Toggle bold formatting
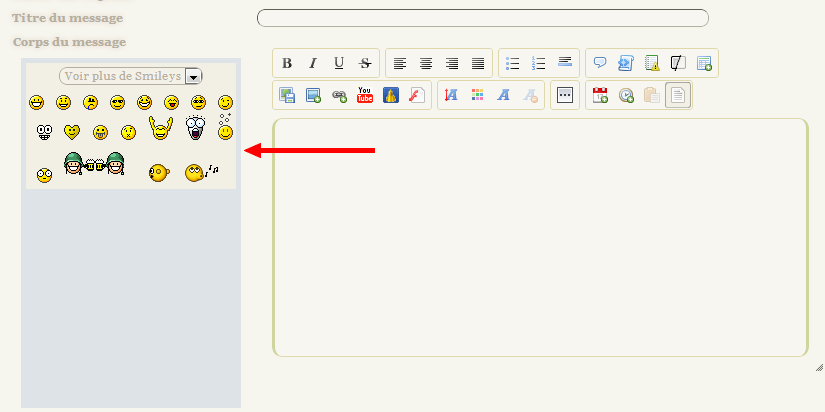The image size is (825, 412). [x=287, y=64]
